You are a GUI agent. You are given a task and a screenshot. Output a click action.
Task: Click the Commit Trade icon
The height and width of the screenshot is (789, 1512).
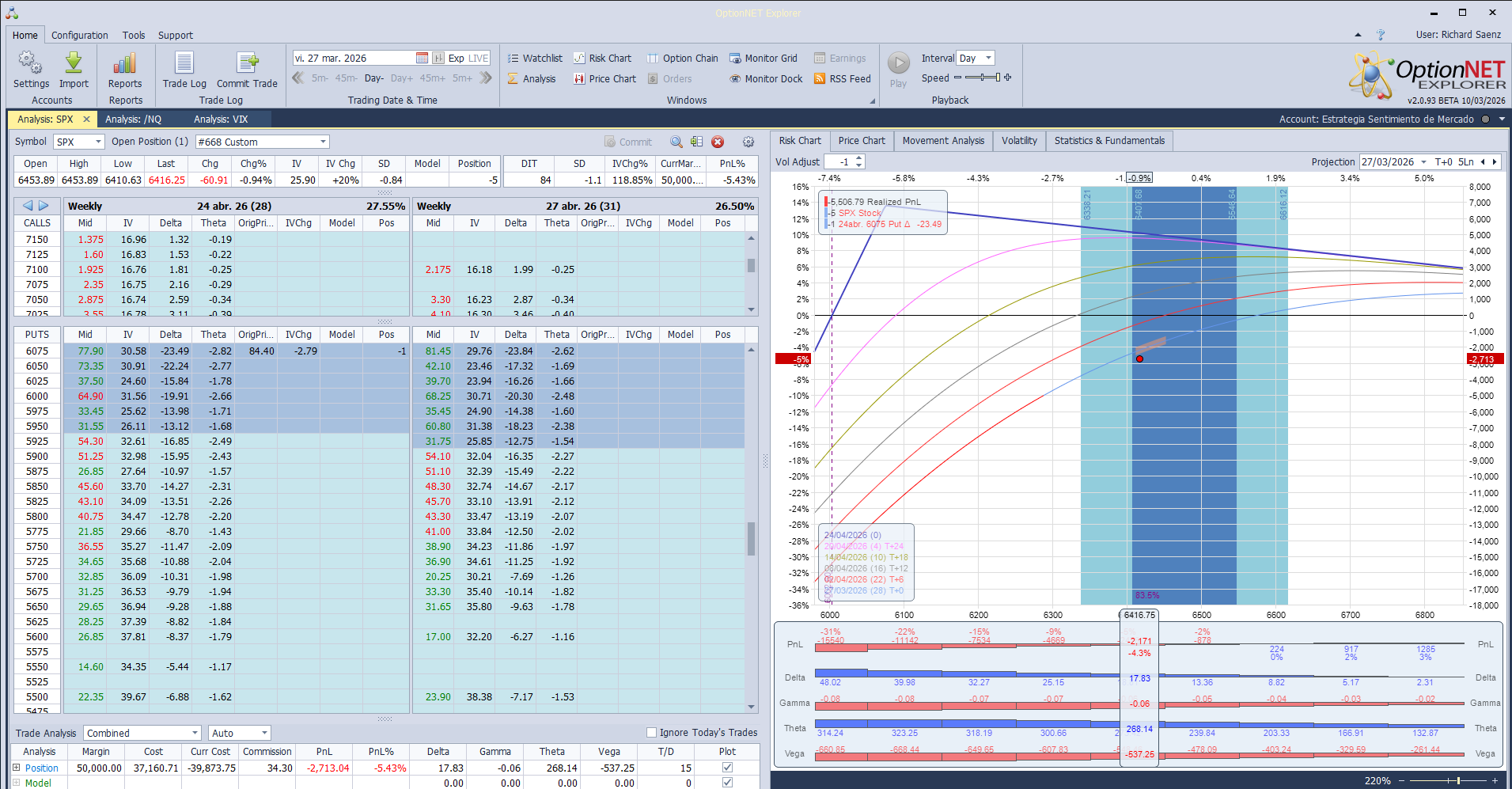pos(247,63)
